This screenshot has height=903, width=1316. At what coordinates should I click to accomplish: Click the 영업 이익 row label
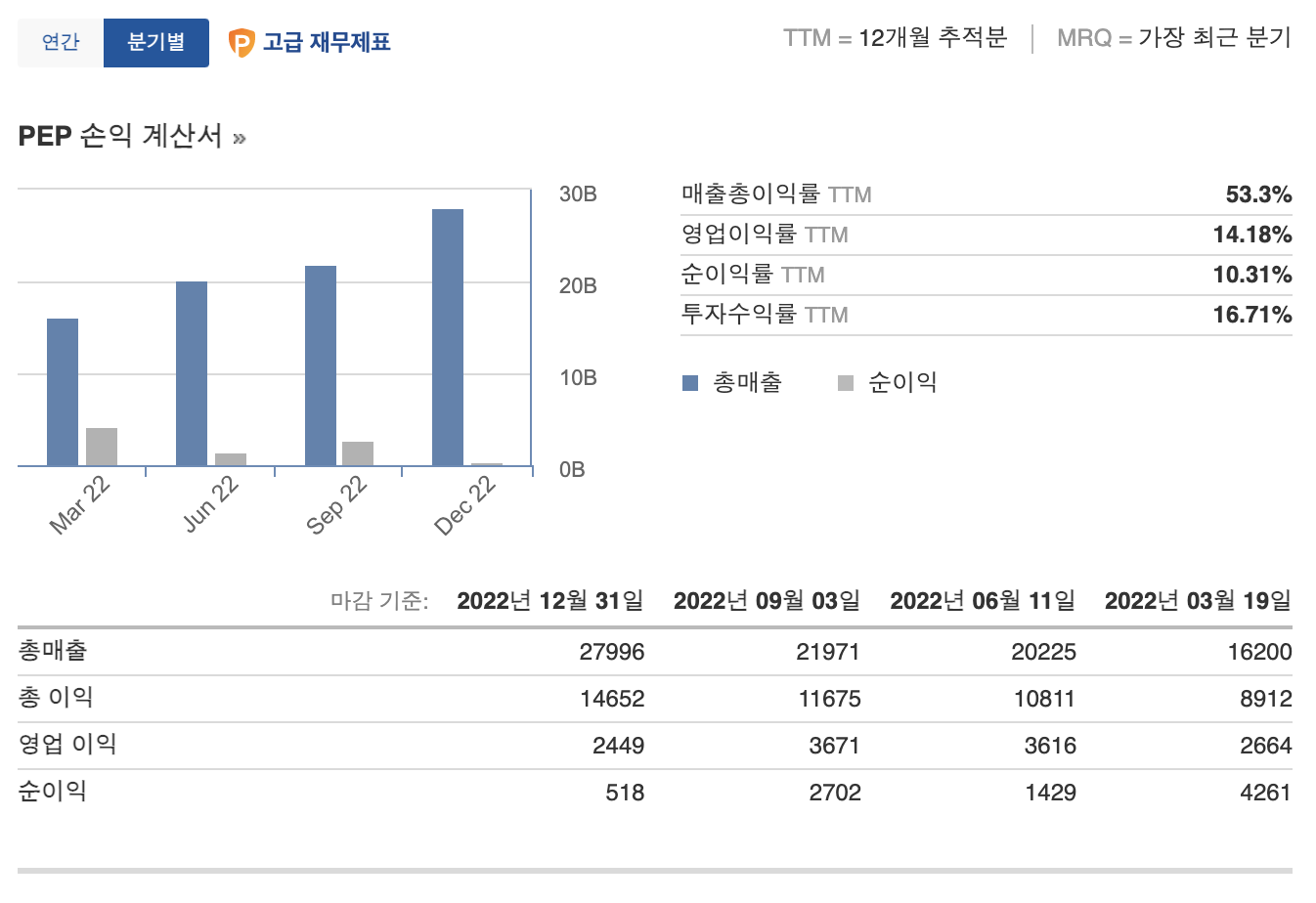67,745
